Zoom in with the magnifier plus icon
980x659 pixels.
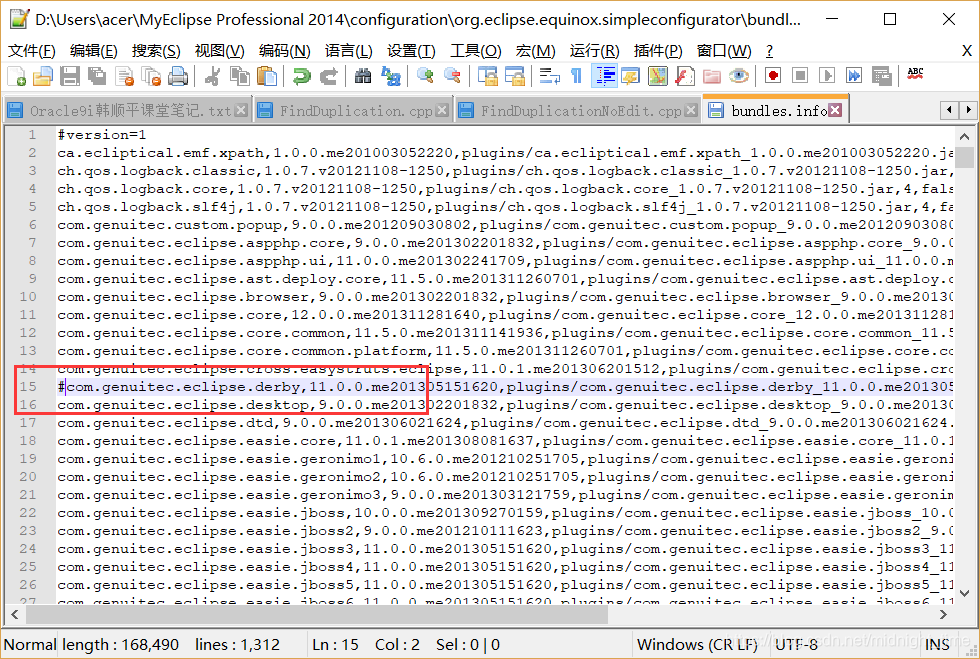coord(426,76)
